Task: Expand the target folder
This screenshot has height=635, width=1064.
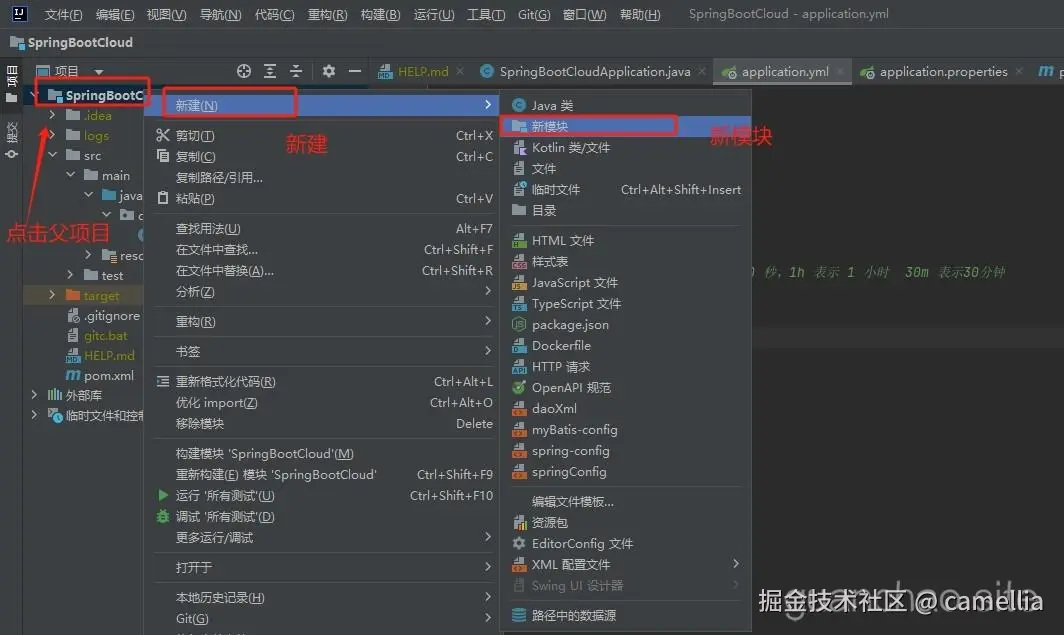Action: 52,295
